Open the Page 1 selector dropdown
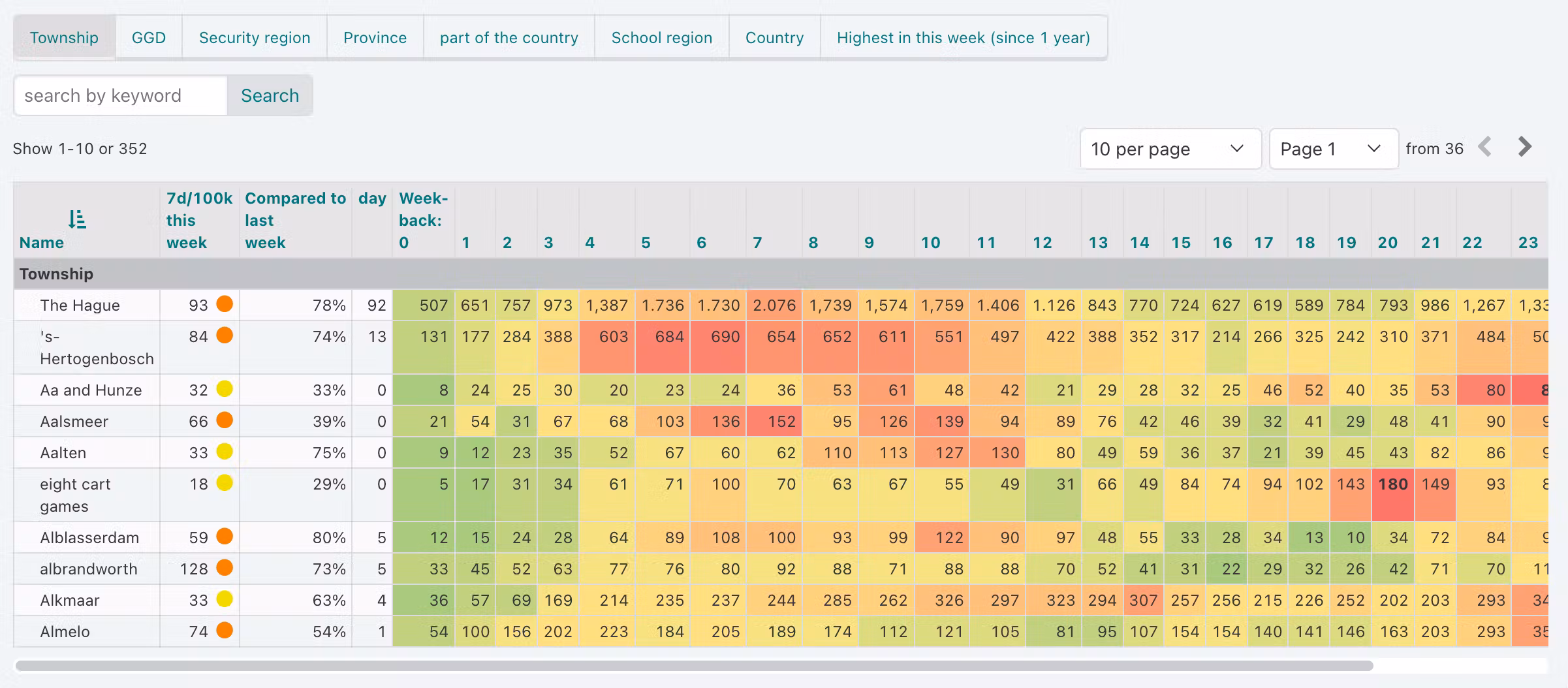1568x688 pixels. pyautogui.click(x=1332, y=149)
